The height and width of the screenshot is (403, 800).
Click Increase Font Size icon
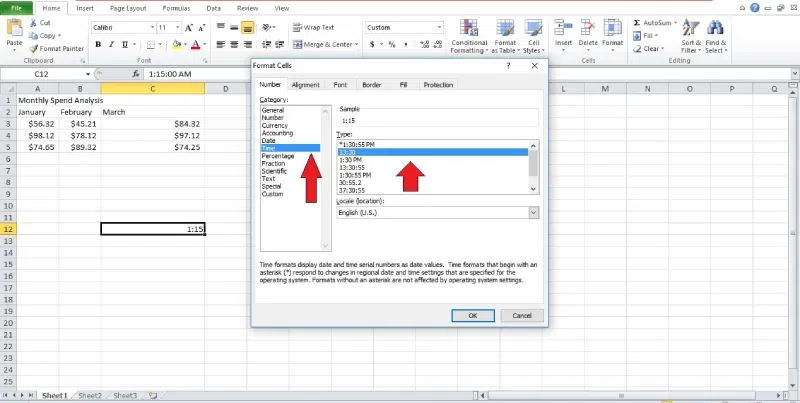189,28
